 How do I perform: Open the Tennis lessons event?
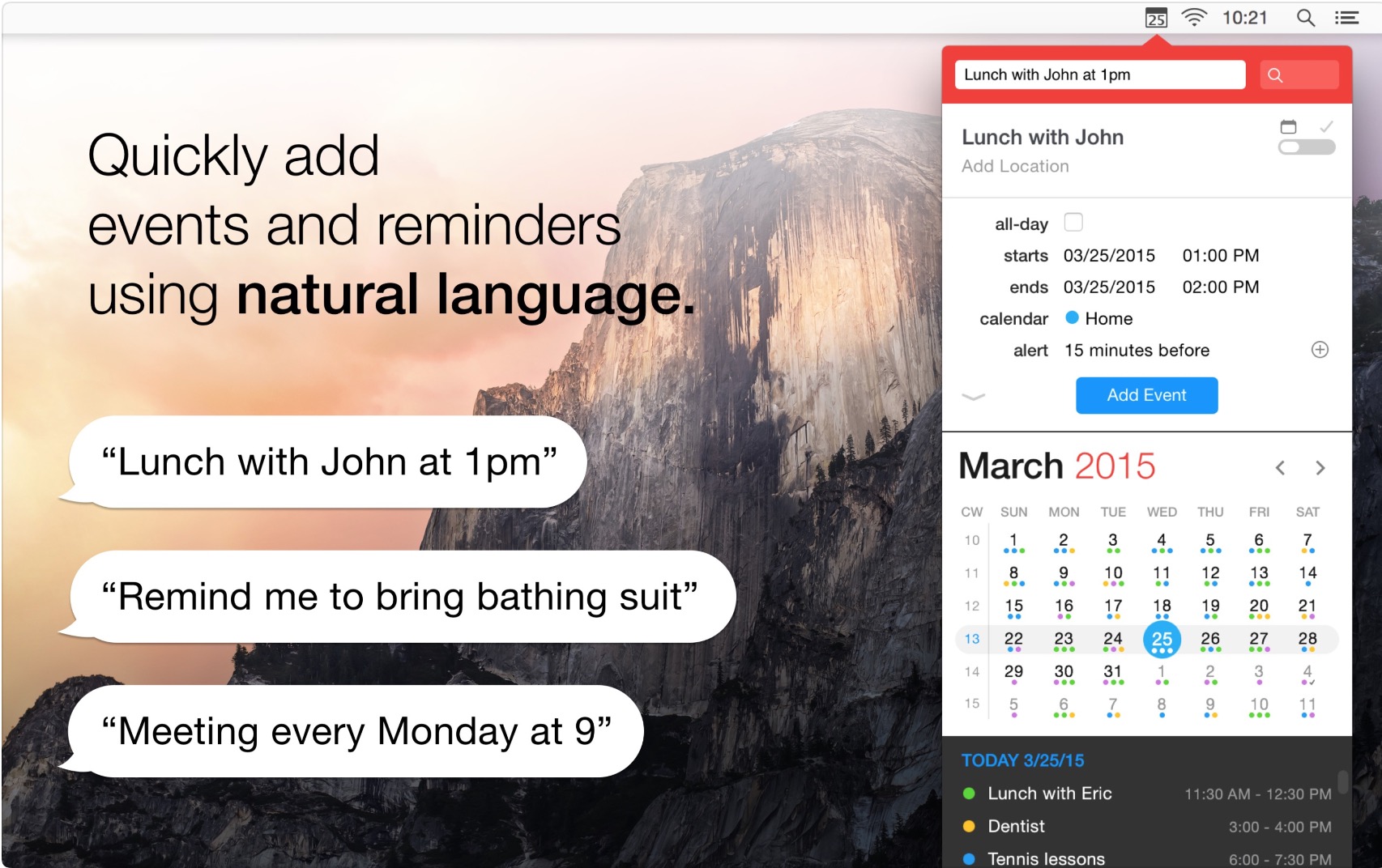(1146, 858)
